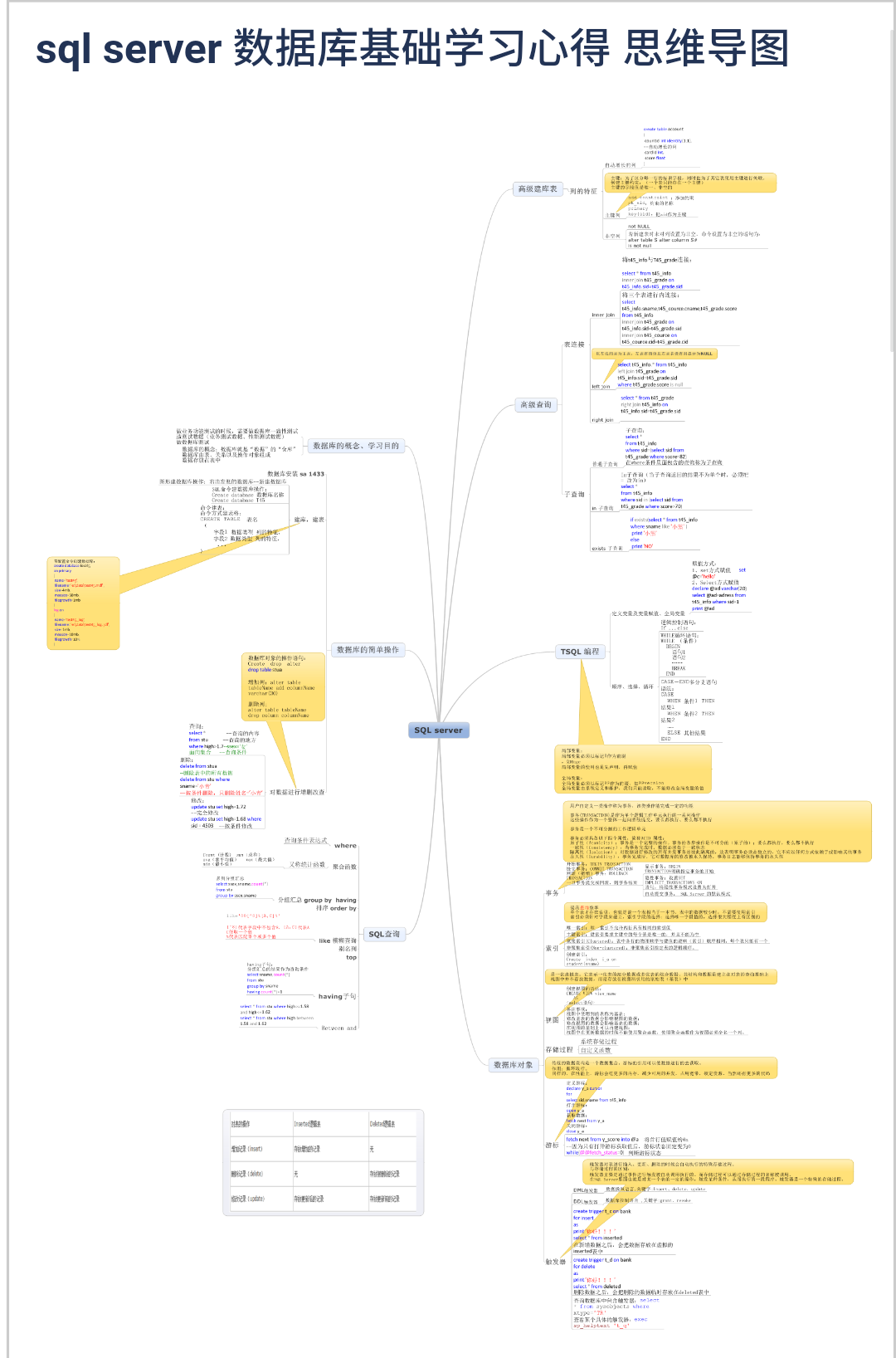Select the "系统存储过程" item
Screen dimensions: 896x1358
(598, 1041)
